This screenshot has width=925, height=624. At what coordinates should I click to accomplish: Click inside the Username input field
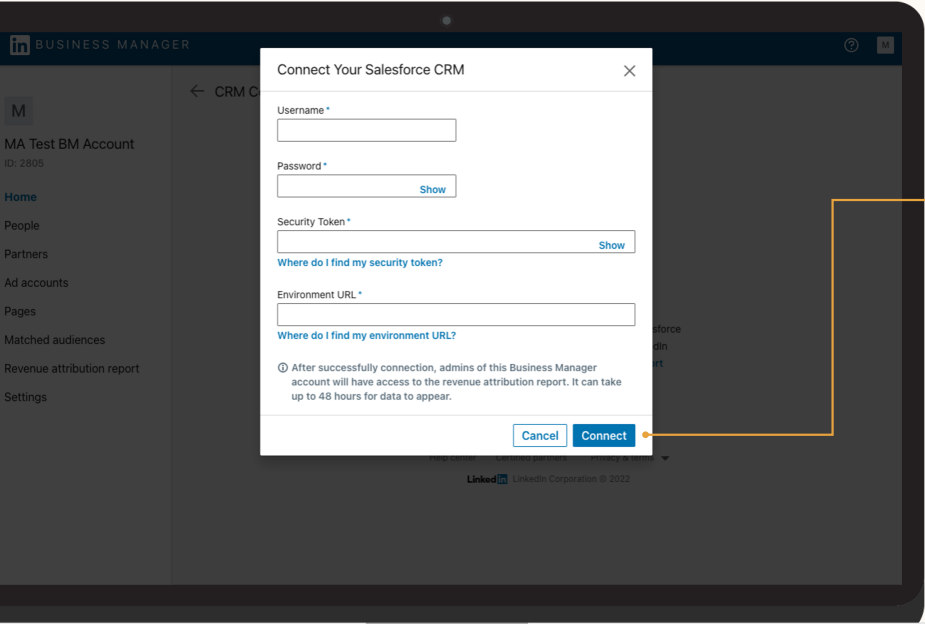(x=366, y=130)
